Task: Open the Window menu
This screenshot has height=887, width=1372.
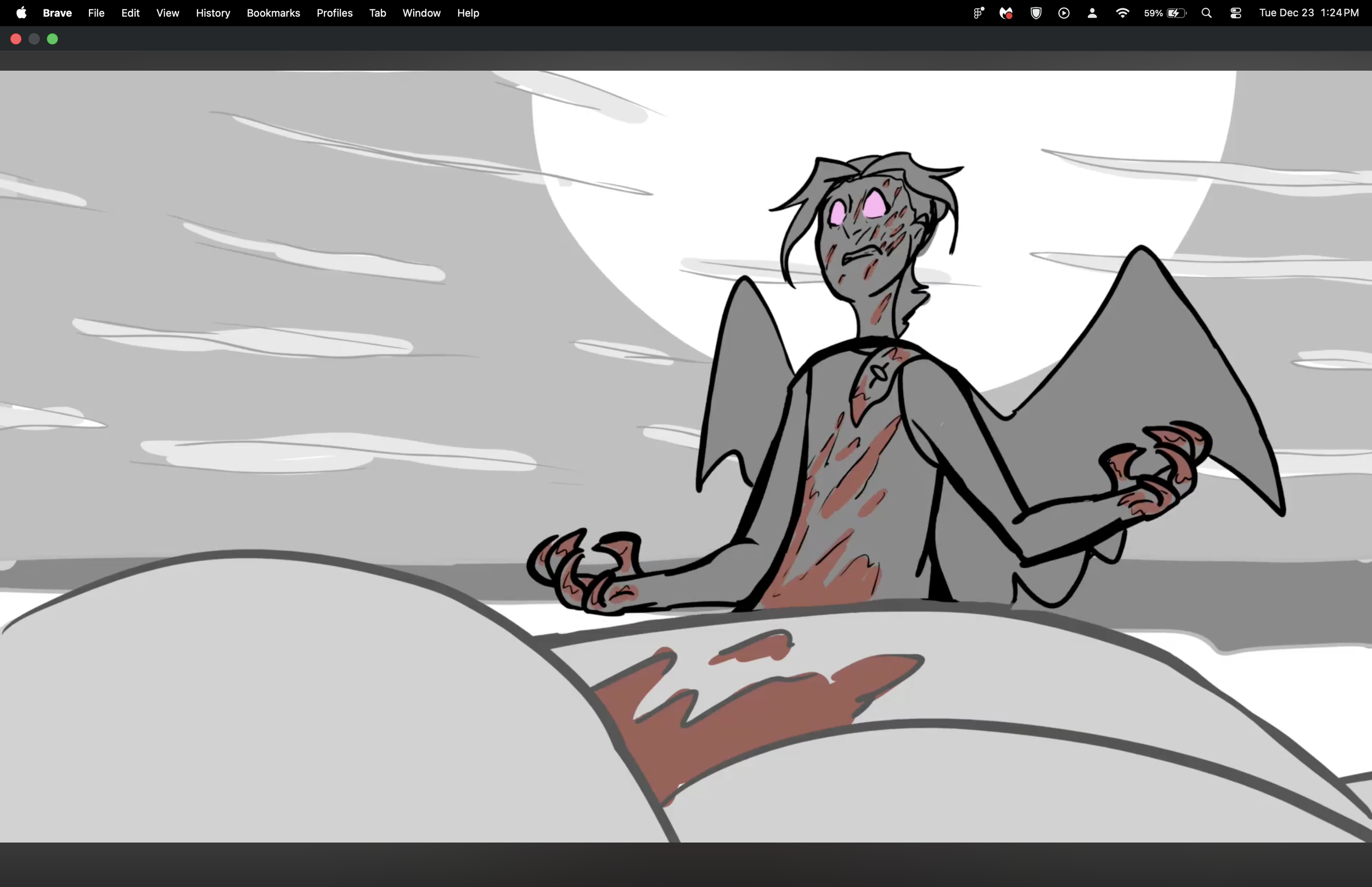Action: 421,13
